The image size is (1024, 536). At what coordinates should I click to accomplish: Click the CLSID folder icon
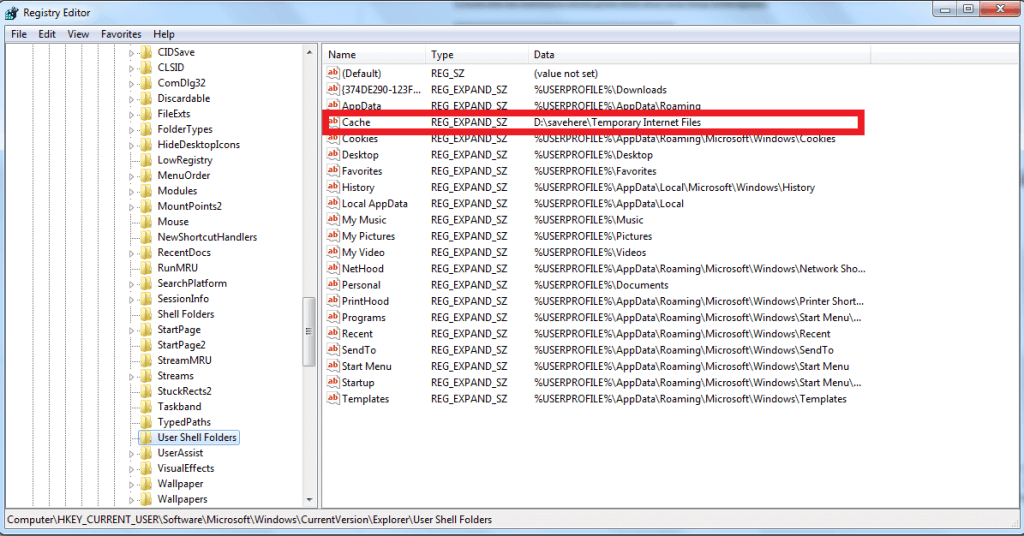[x=146, y=67]
